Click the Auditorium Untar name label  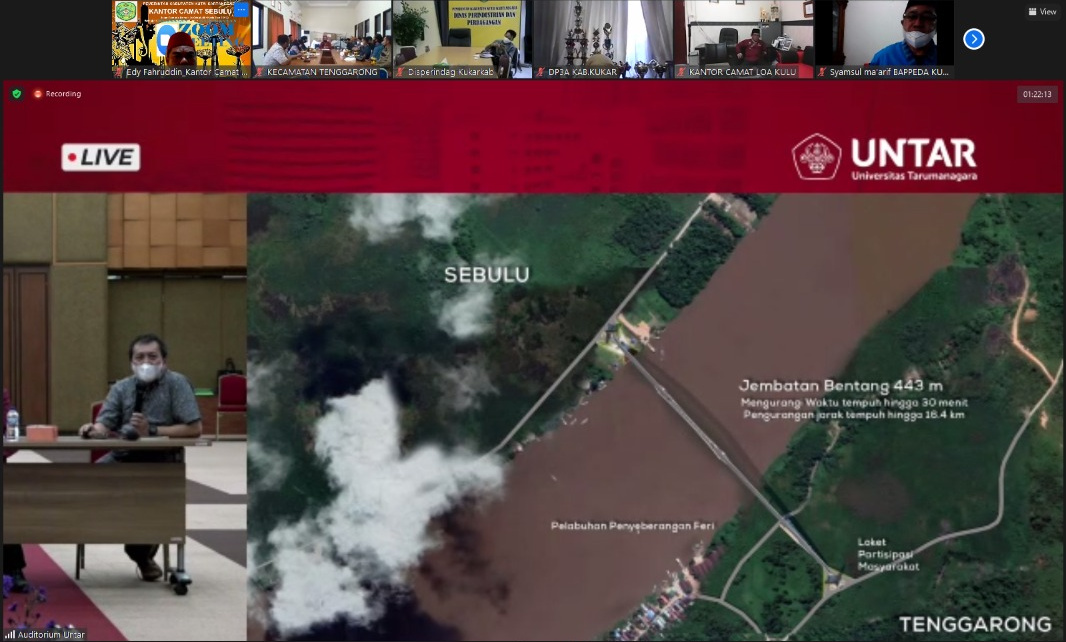click(x=46, y=635)
